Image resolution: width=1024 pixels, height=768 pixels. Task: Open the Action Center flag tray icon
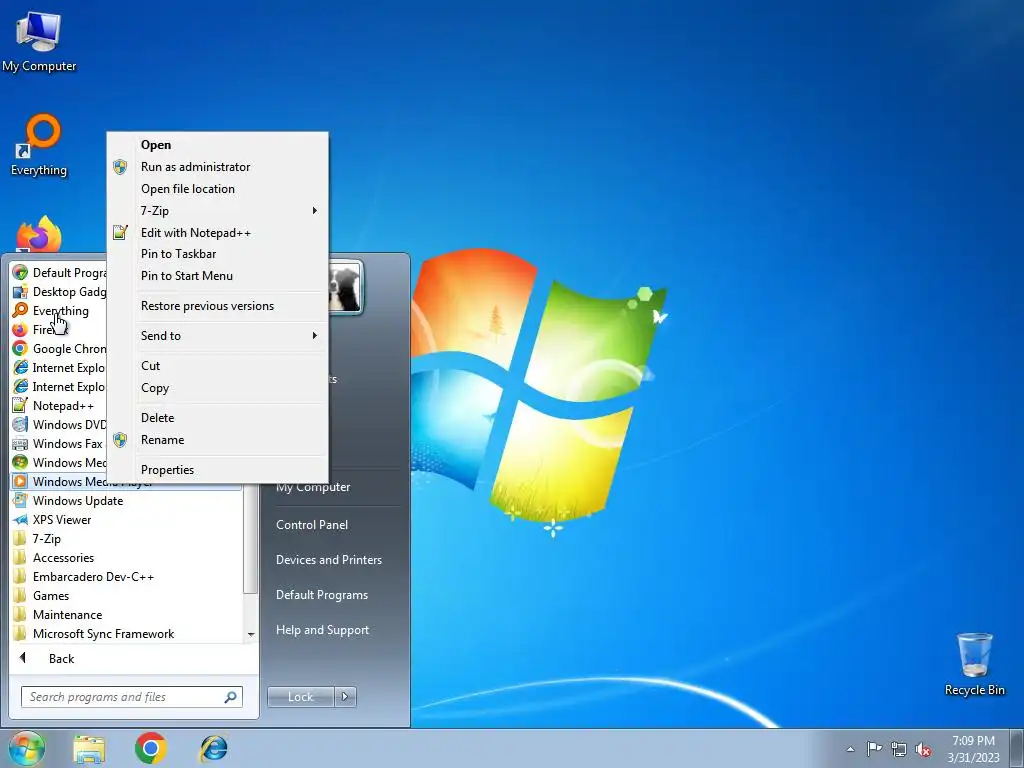874,749
